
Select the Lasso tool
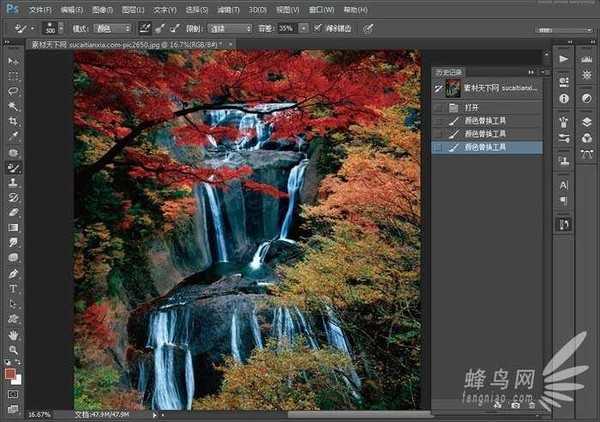click(x=14, y=91)
